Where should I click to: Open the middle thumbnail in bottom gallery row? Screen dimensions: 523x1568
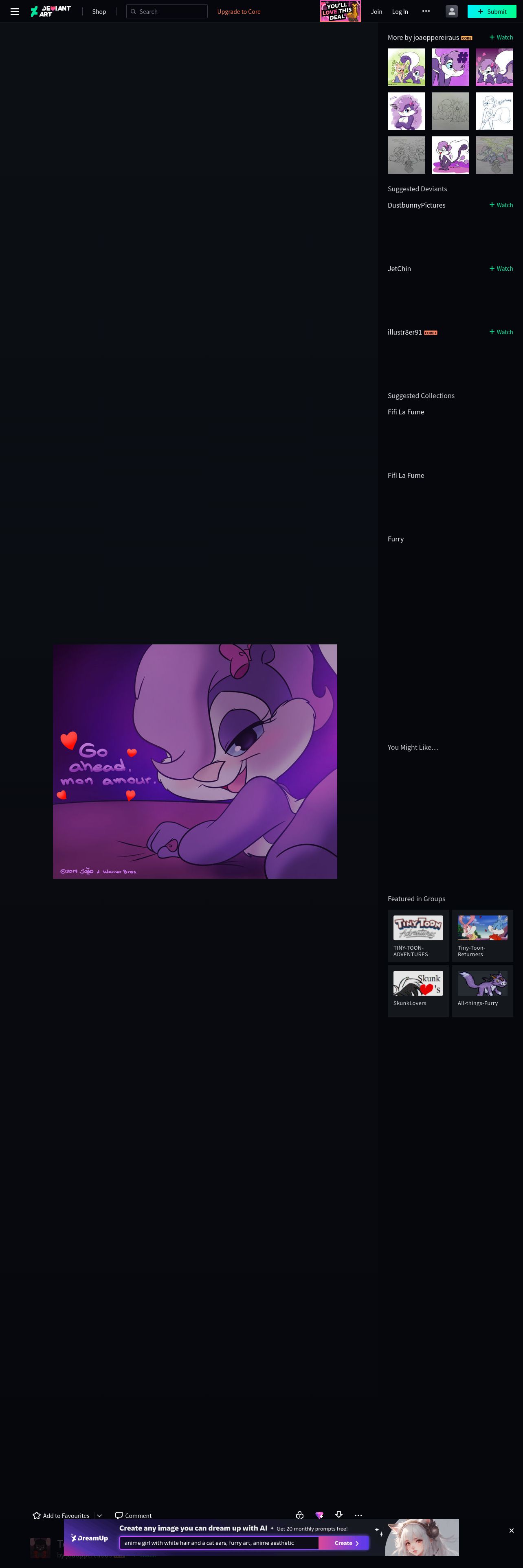450,155
